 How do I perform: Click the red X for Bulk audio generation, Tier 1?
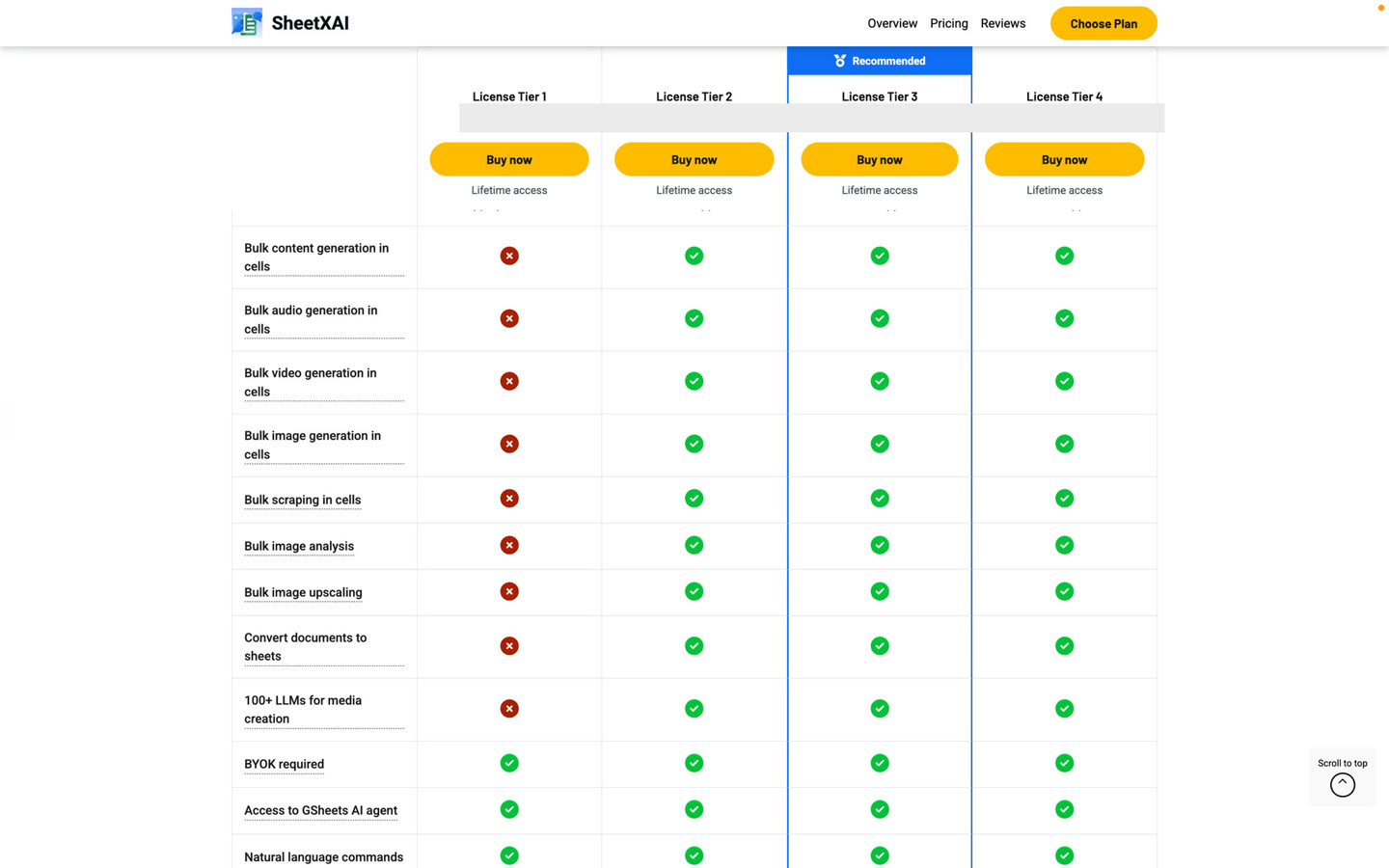(x=509, y=318)
